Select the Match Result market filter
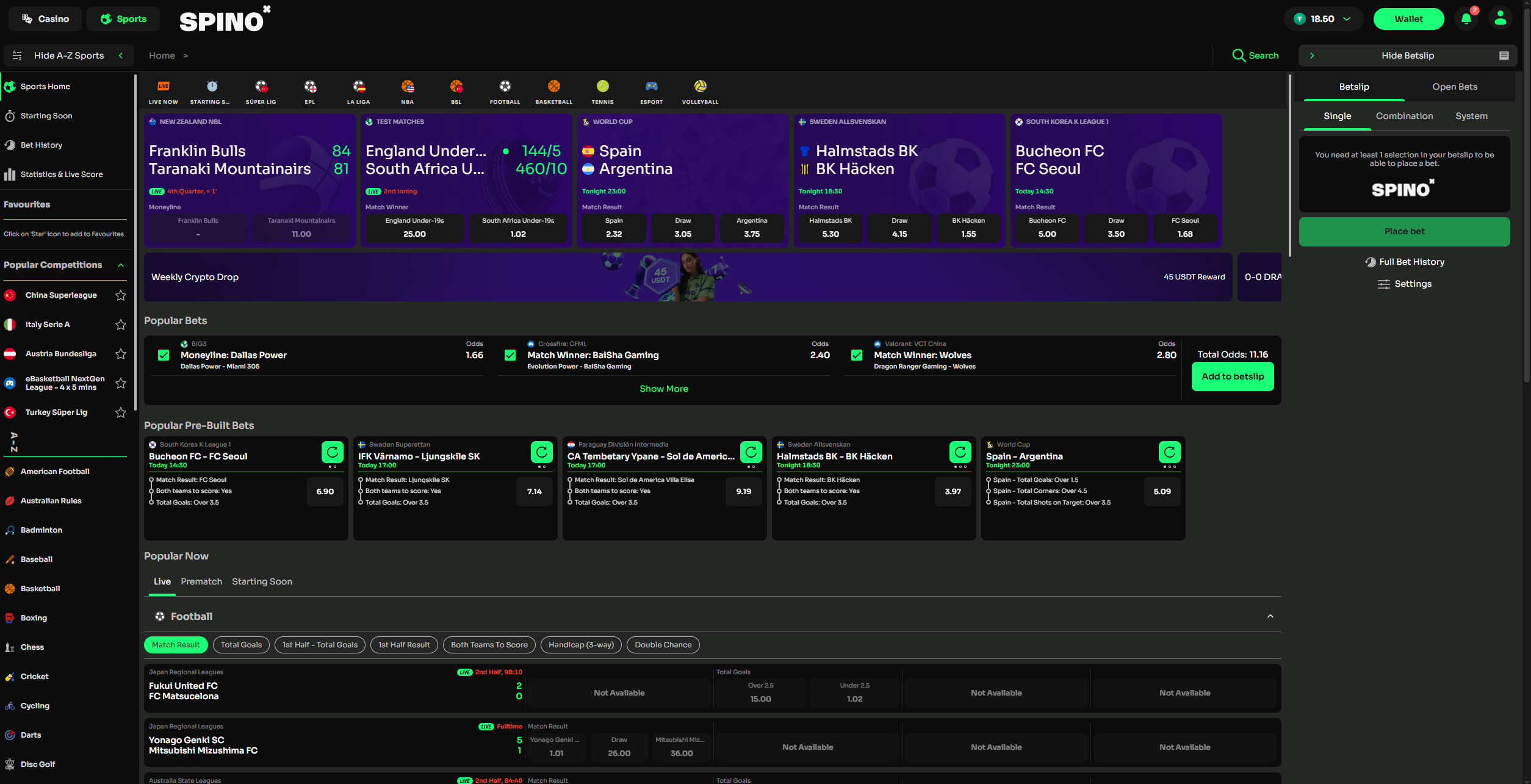The height and width of the screenshot is (784, 1531). (x=176, y=645)
